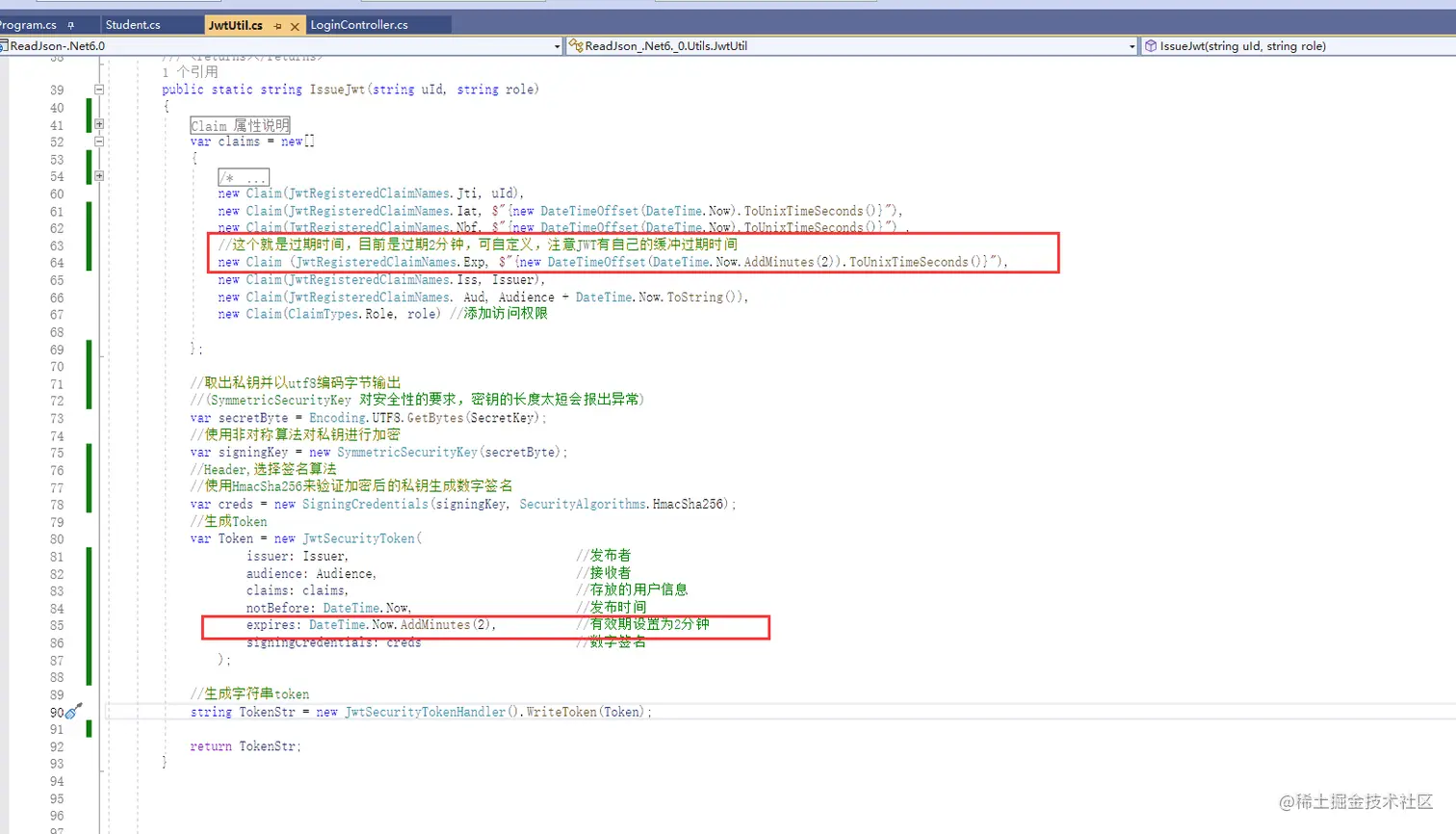Screen dimensions: 1456x834
Task: Click the JwtRegisteredClaimNames.Iss claim line
Action: [x=381, y=280]
